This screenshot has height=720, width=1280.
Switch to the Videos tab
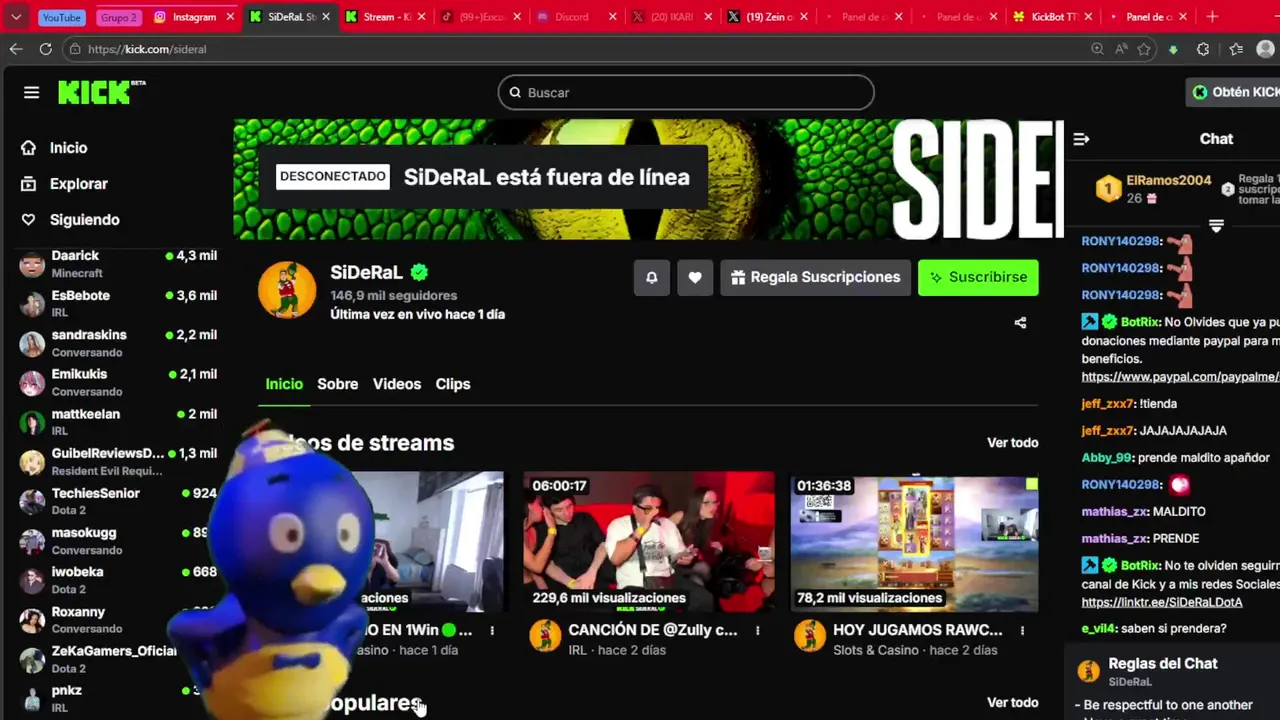coord(397,384)
